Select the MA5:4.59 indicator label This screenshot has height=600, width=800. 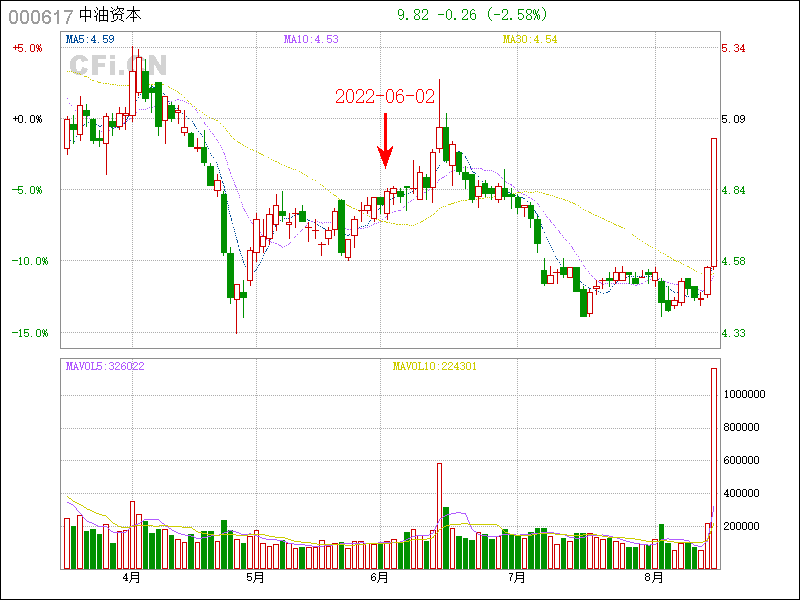(x=90, y=39)
